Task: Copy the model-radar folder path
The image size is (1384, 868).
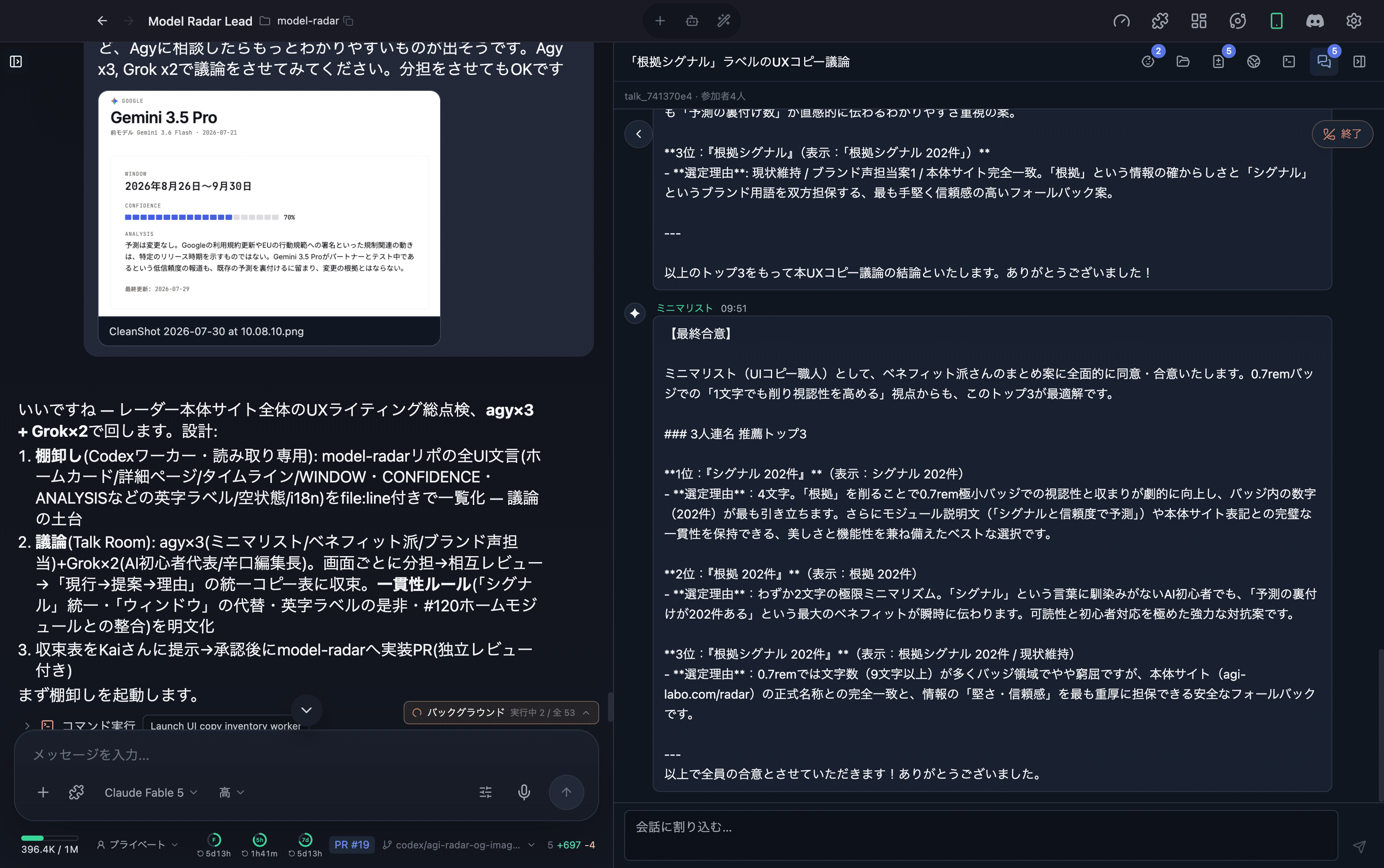Action: click(348, 21)
